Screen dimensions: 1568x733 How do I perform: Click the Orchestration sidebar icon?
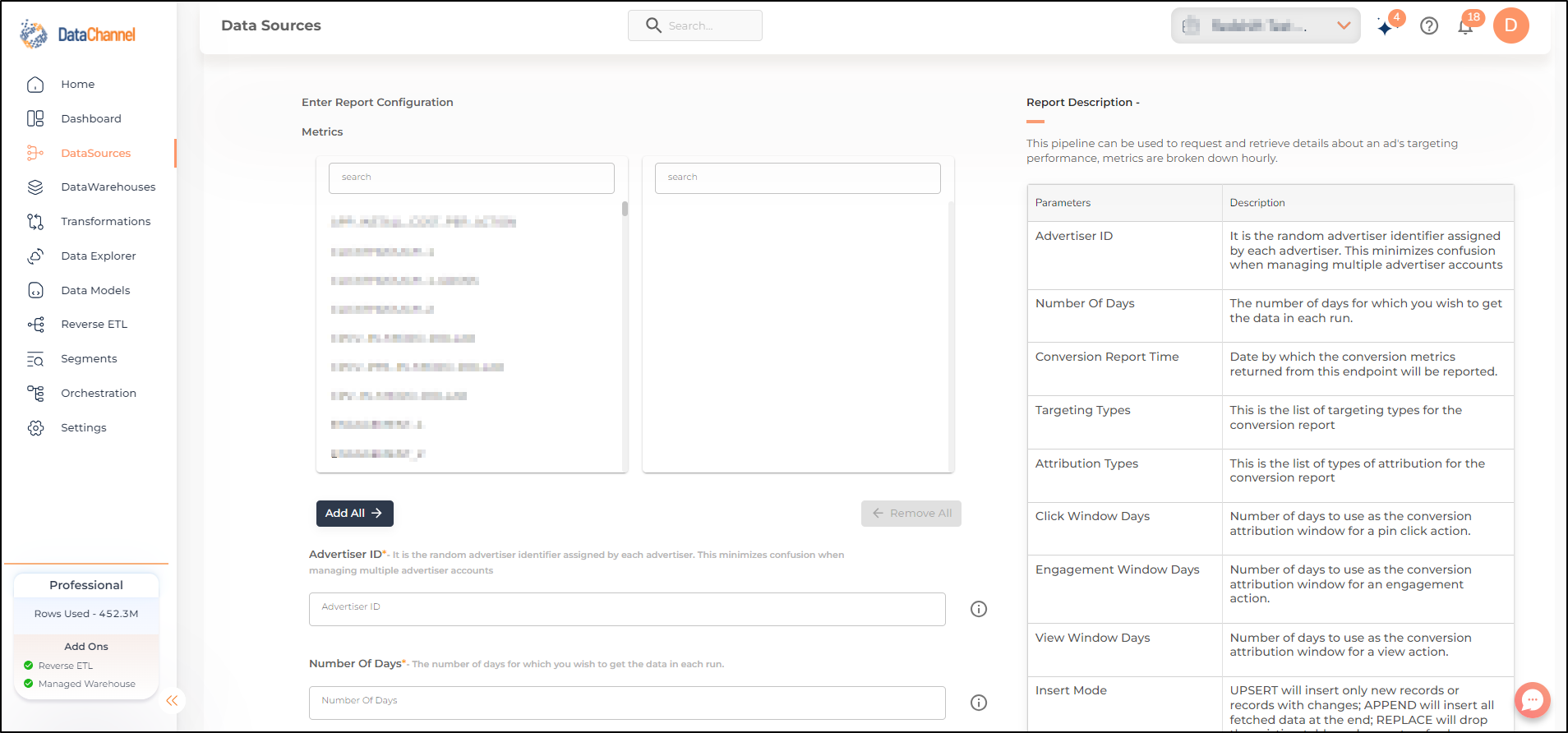35,394
